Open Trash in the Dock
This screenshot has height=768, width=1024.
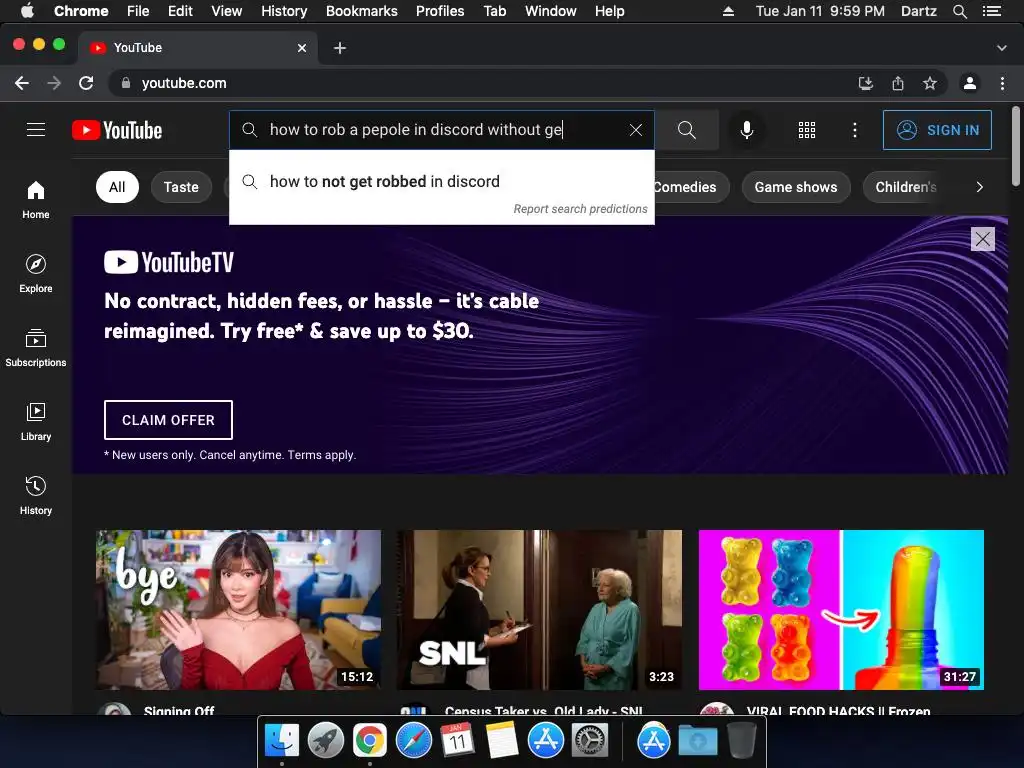[741, 740]
